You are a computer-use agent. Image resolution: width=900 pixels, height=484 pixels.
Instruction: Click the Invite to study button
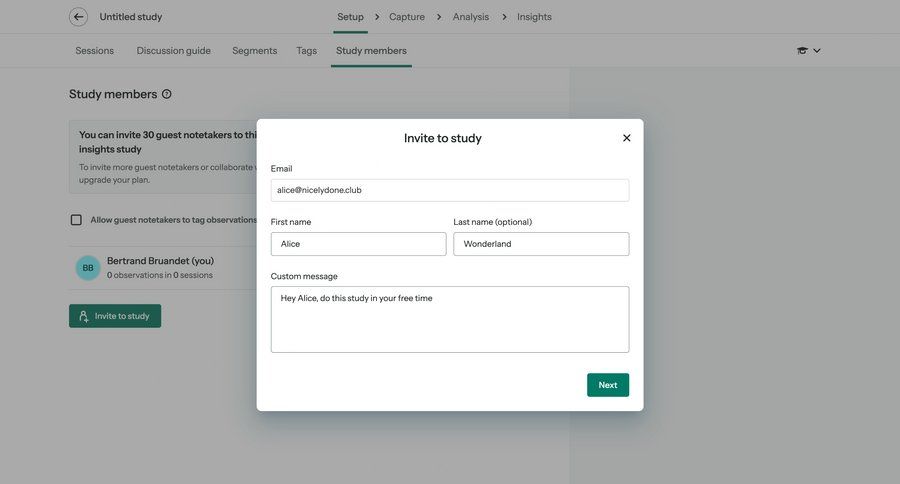pos(115,316)
